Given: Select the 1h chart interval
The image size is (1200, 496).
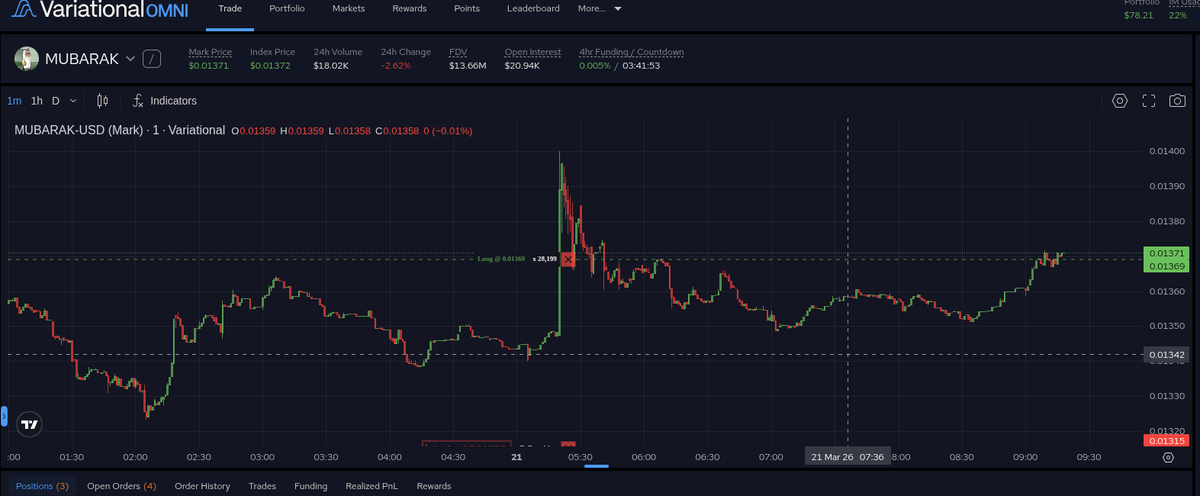Looking at the screenshot, I should coord(37,100).
